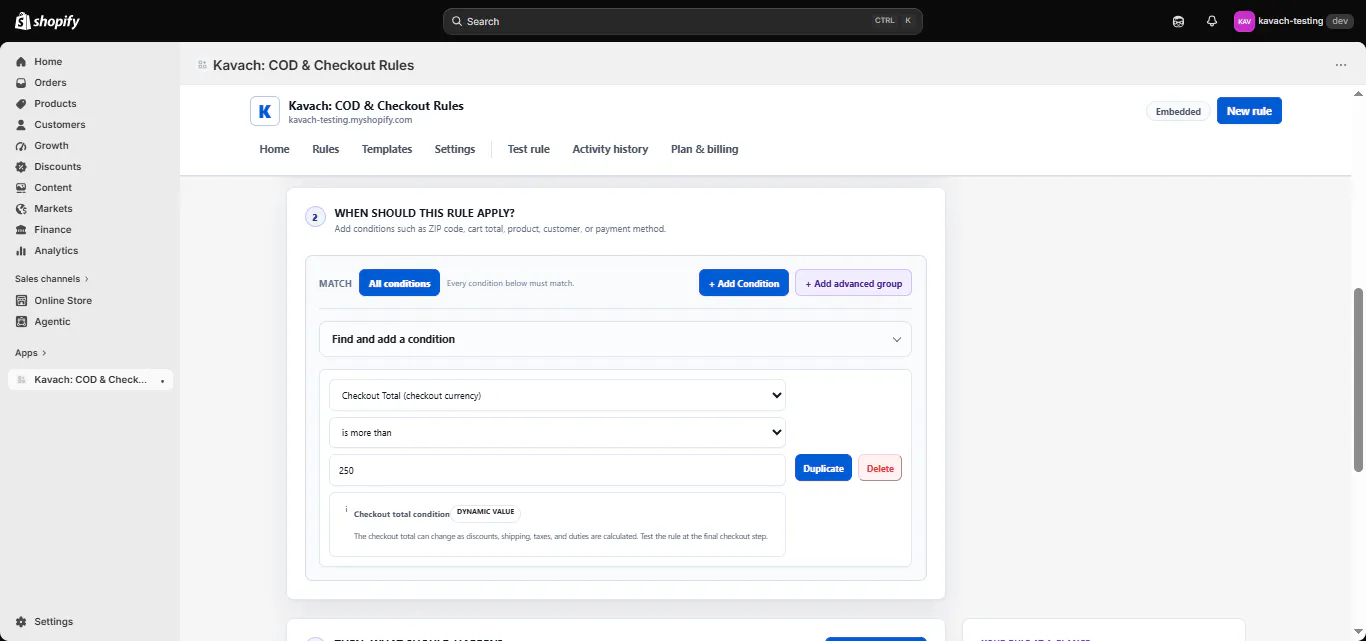The height and width of the screenshot is (641, 1366).
Task: Click the Orders icon in sidebar
Action: pyautogui.click(x=21, y=83)
